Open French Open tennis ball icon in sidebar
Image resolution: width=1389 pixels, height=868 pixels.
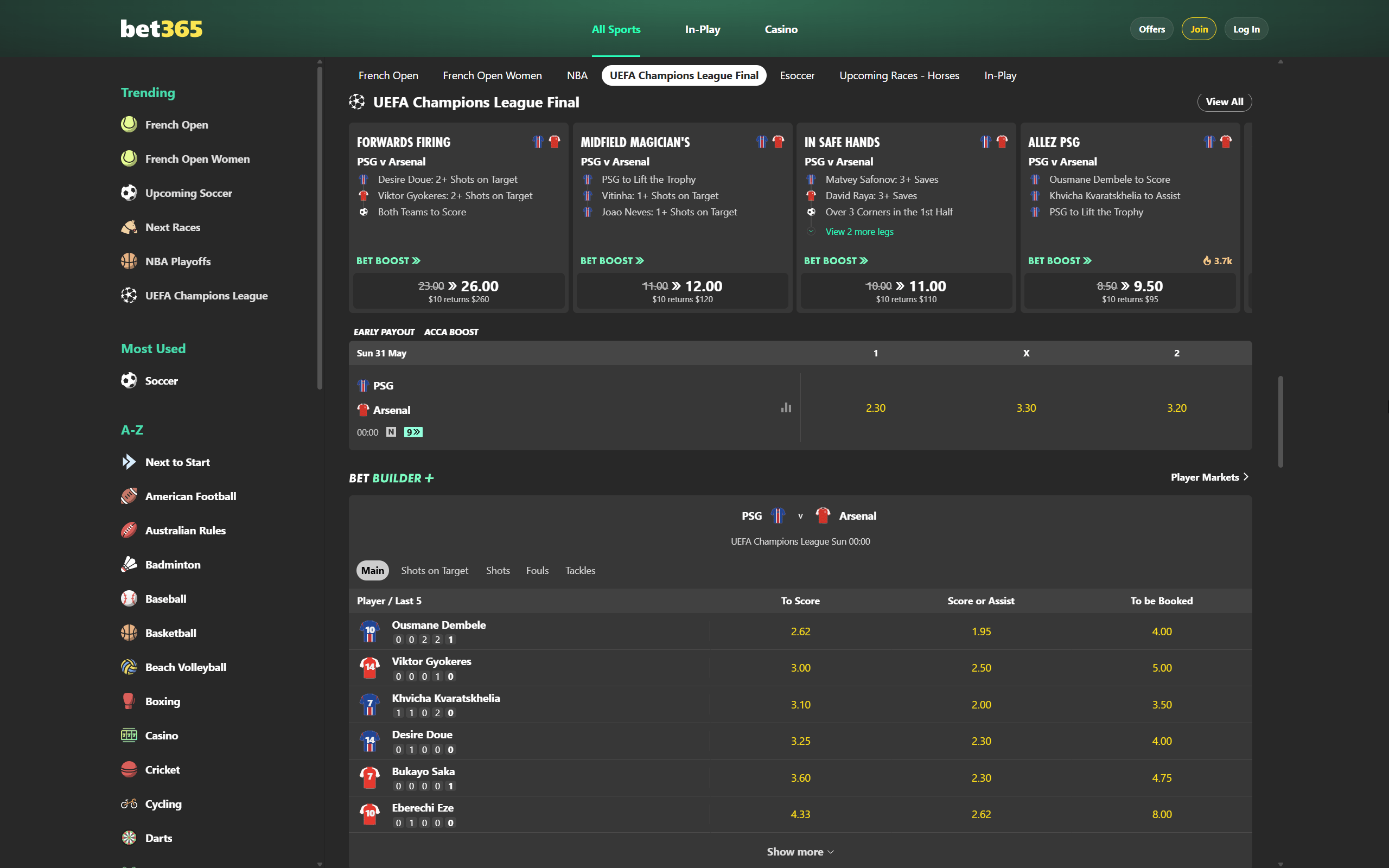129,125
